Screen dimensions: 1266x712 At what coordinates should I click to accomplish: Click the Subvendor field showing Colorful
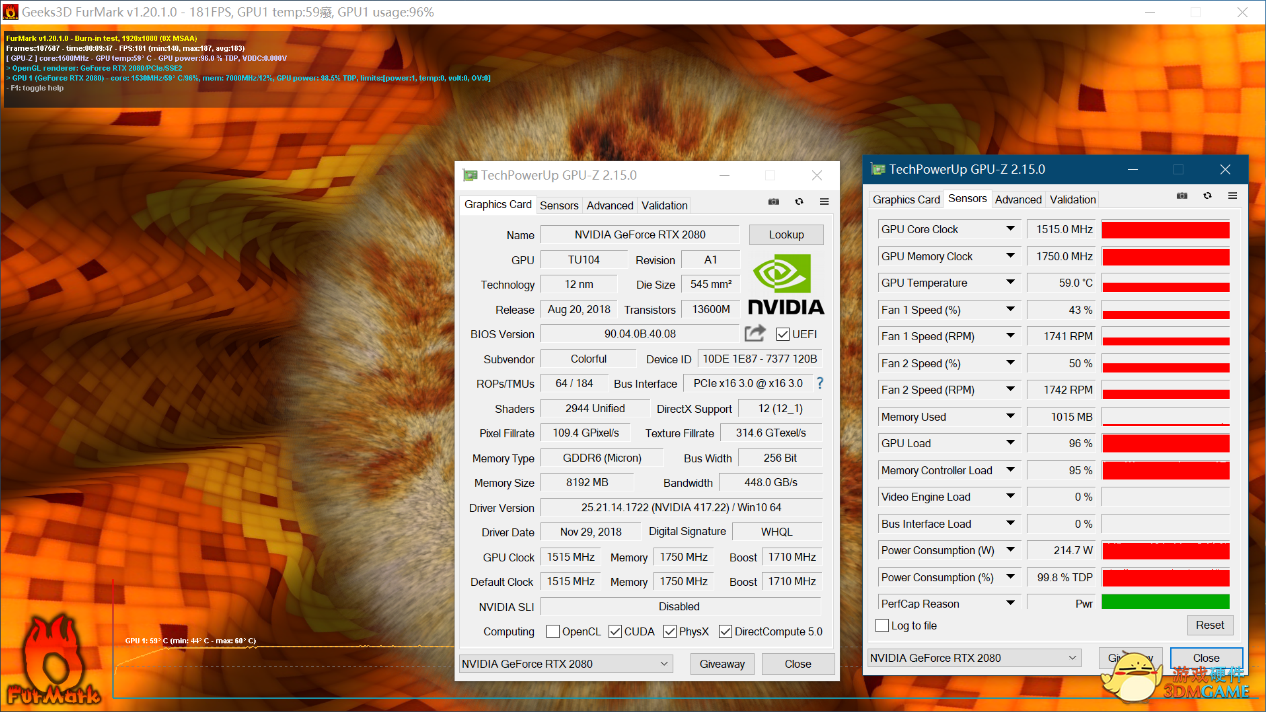[x=588, y=359]
